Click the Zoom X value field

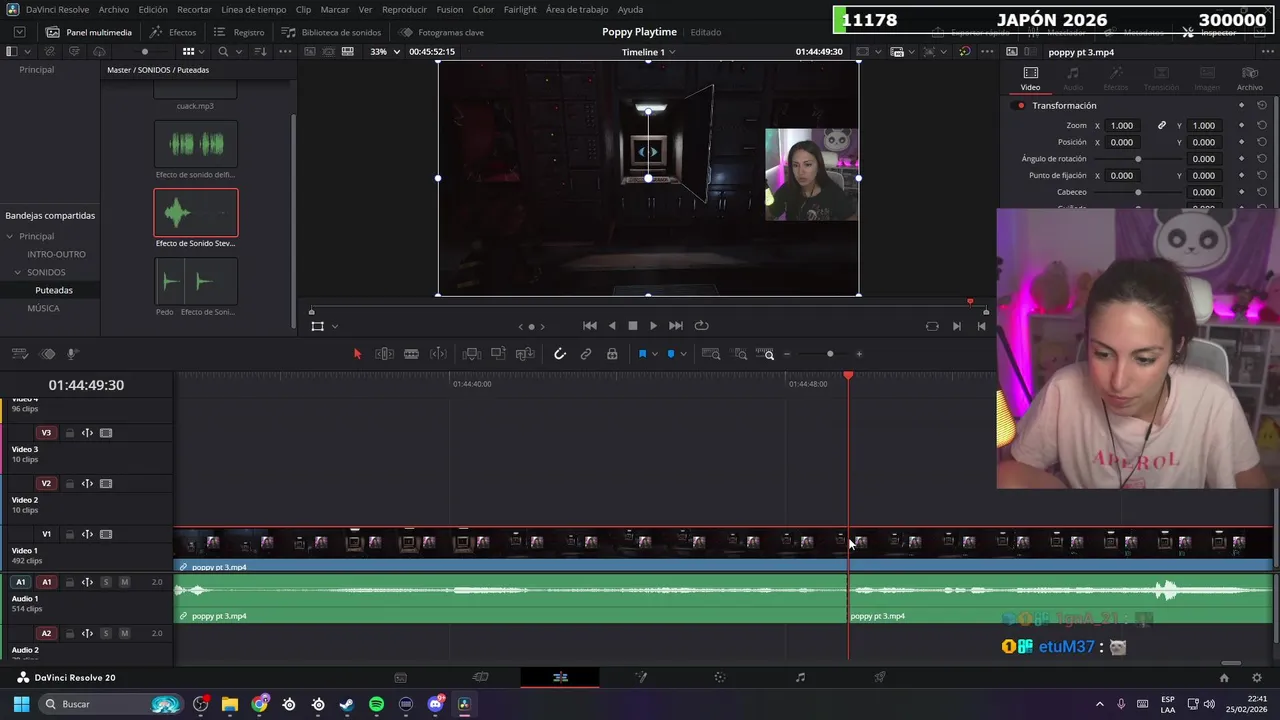(x=1122, y=126)
